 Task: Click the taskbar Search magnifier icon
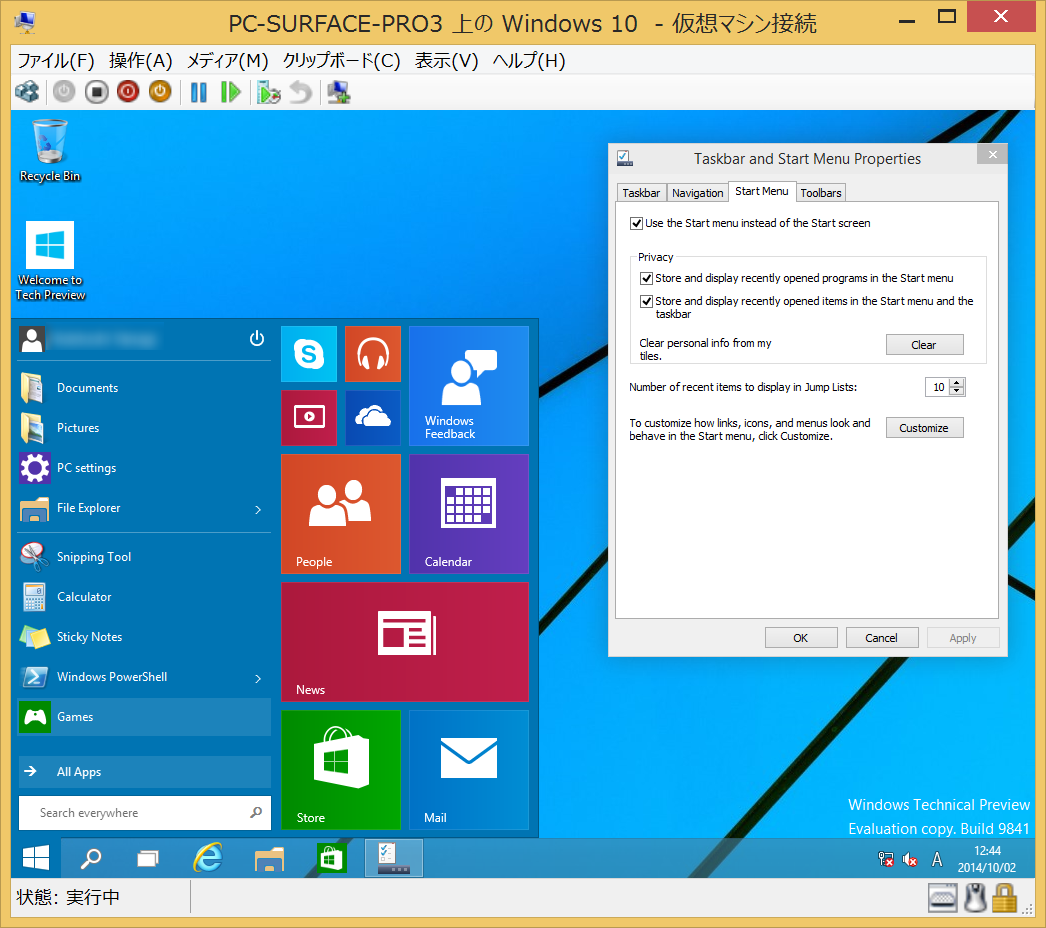(x=91, y=858)
